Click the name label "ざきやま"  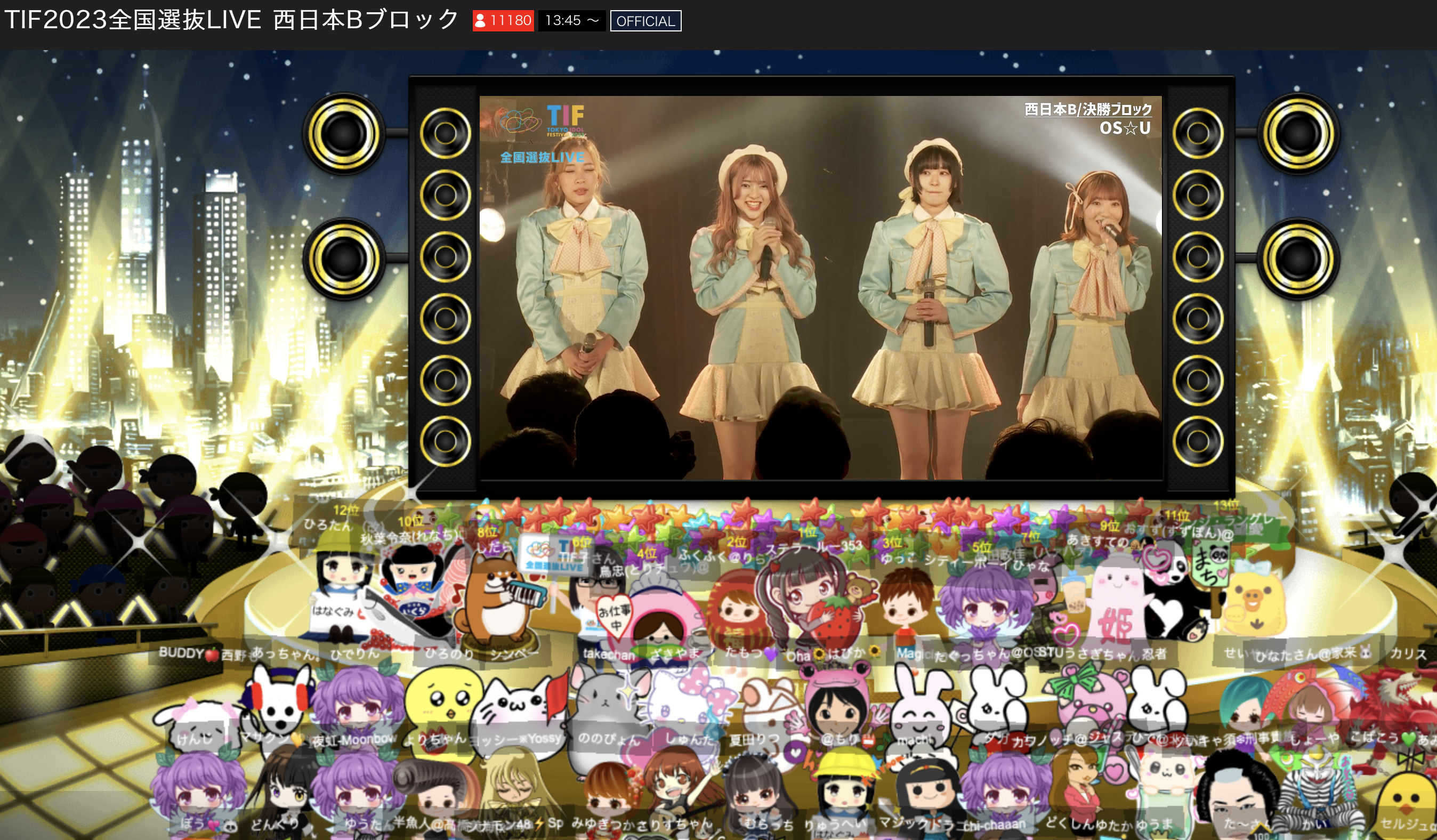coord(675,653)
